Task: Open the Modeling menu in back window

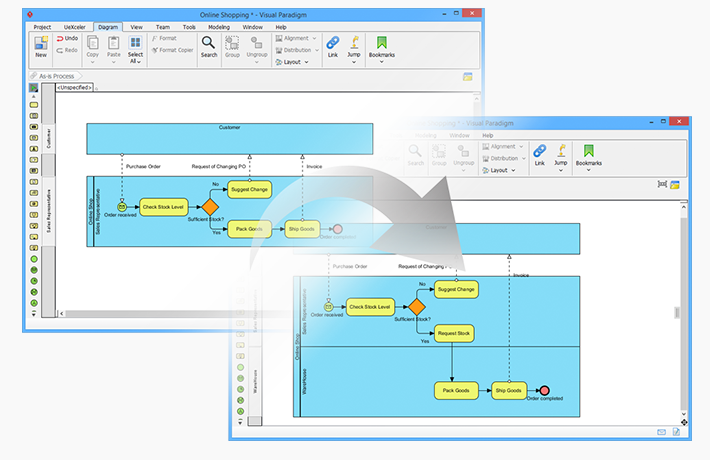Action: (219, 27)
